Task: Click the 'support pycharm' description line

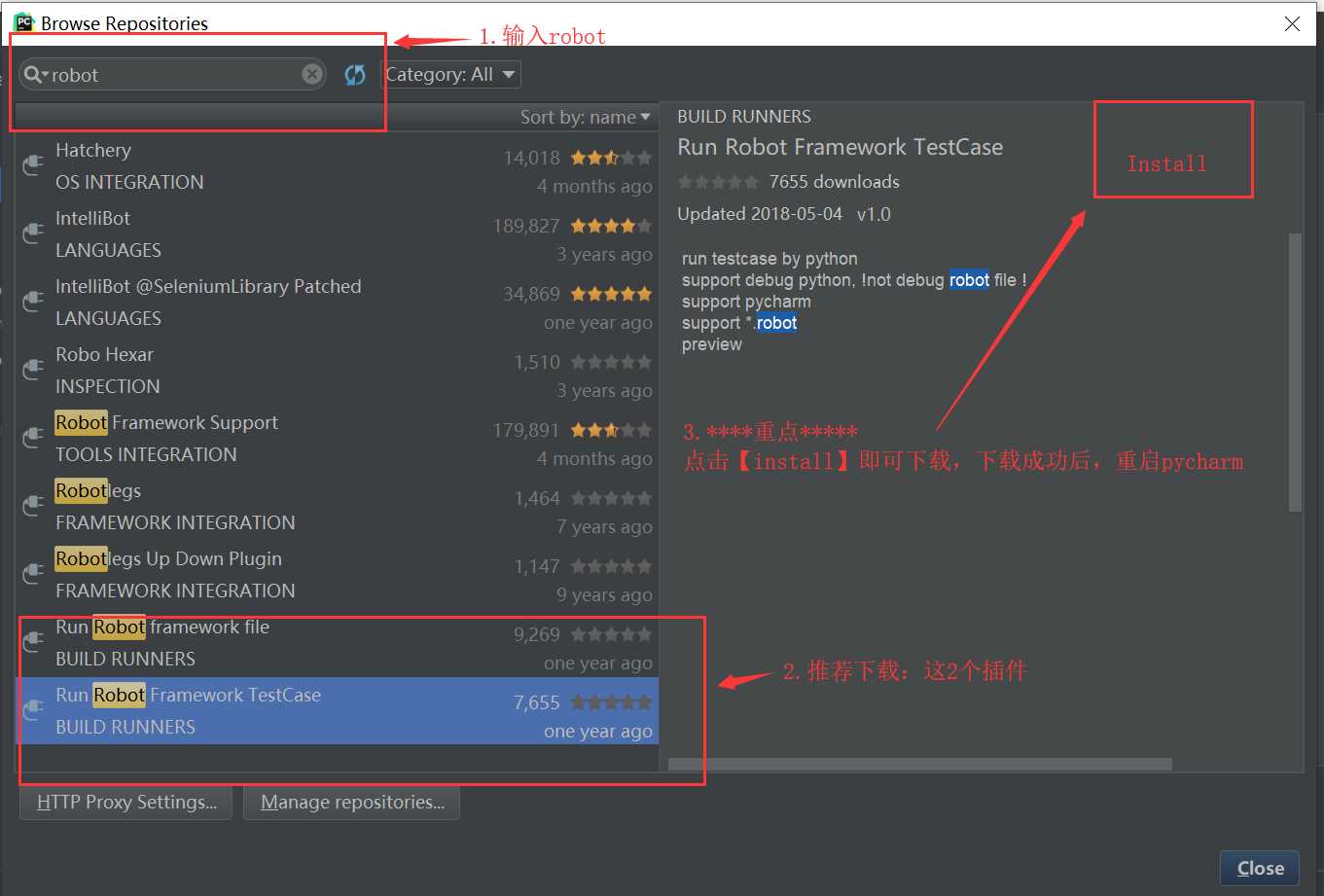Action: 746,302
